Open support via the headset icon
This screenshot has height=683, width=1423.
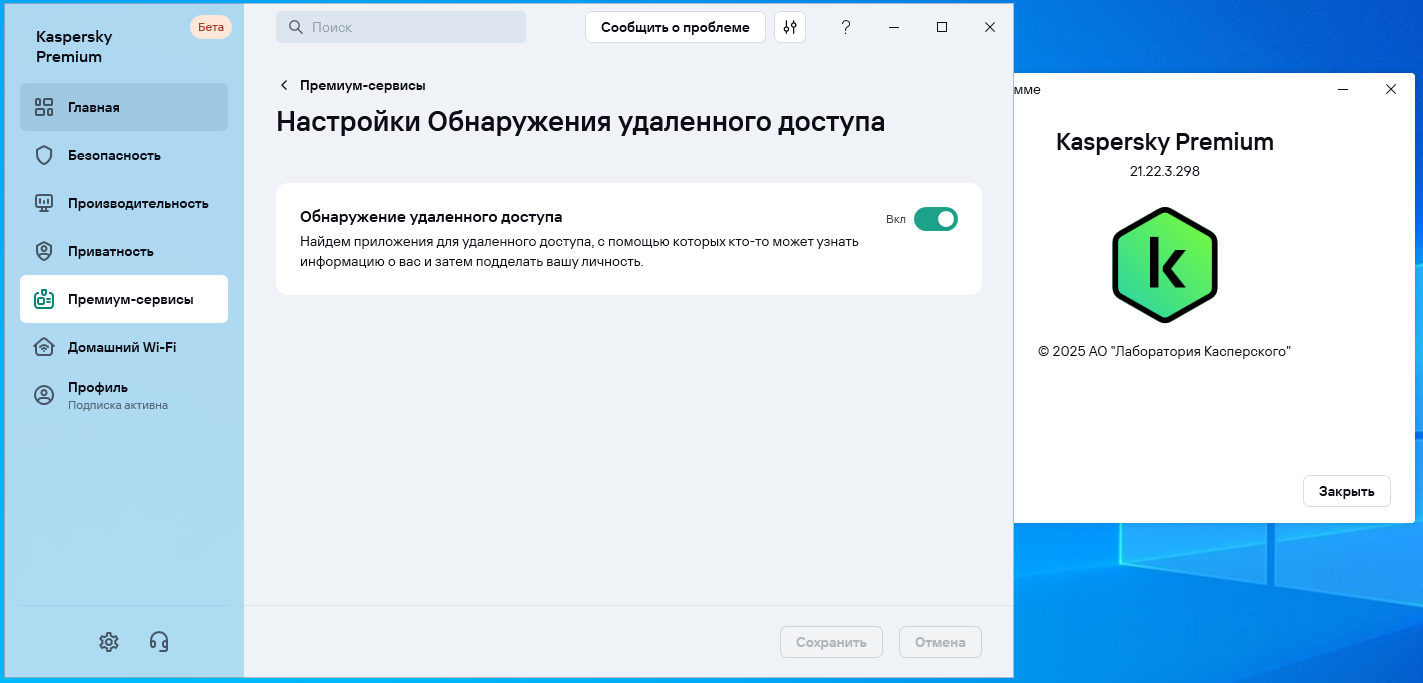click(x=159, y=641)
